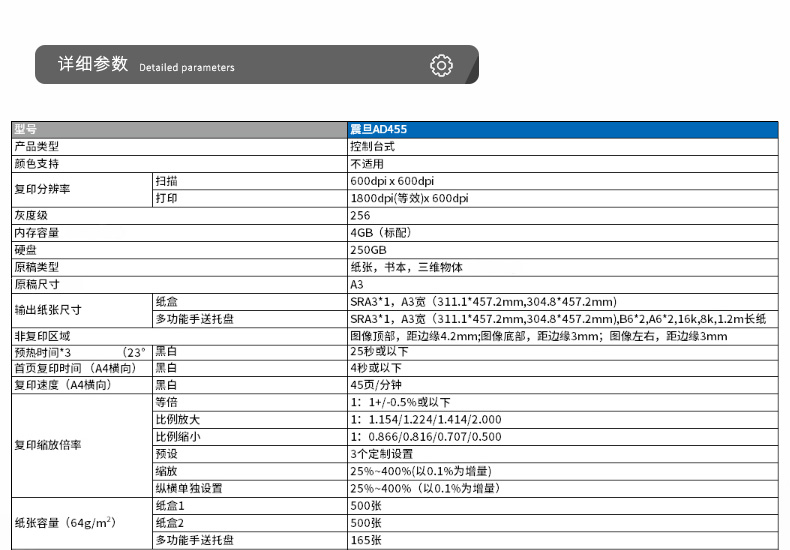Viewport: 790px width, 550px height.
Task: Select the 非复印区域 row label
Action: tap(42, 336)
